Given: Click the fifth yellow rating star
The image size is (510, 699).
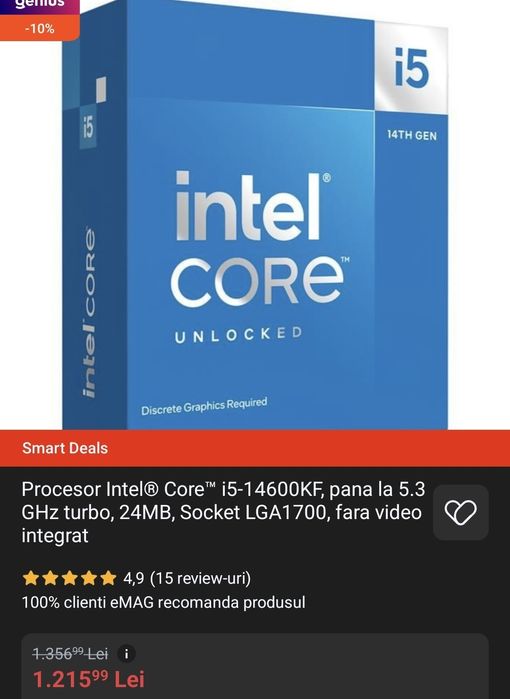Looking at the screenshot, I should [x=108, y=578].
